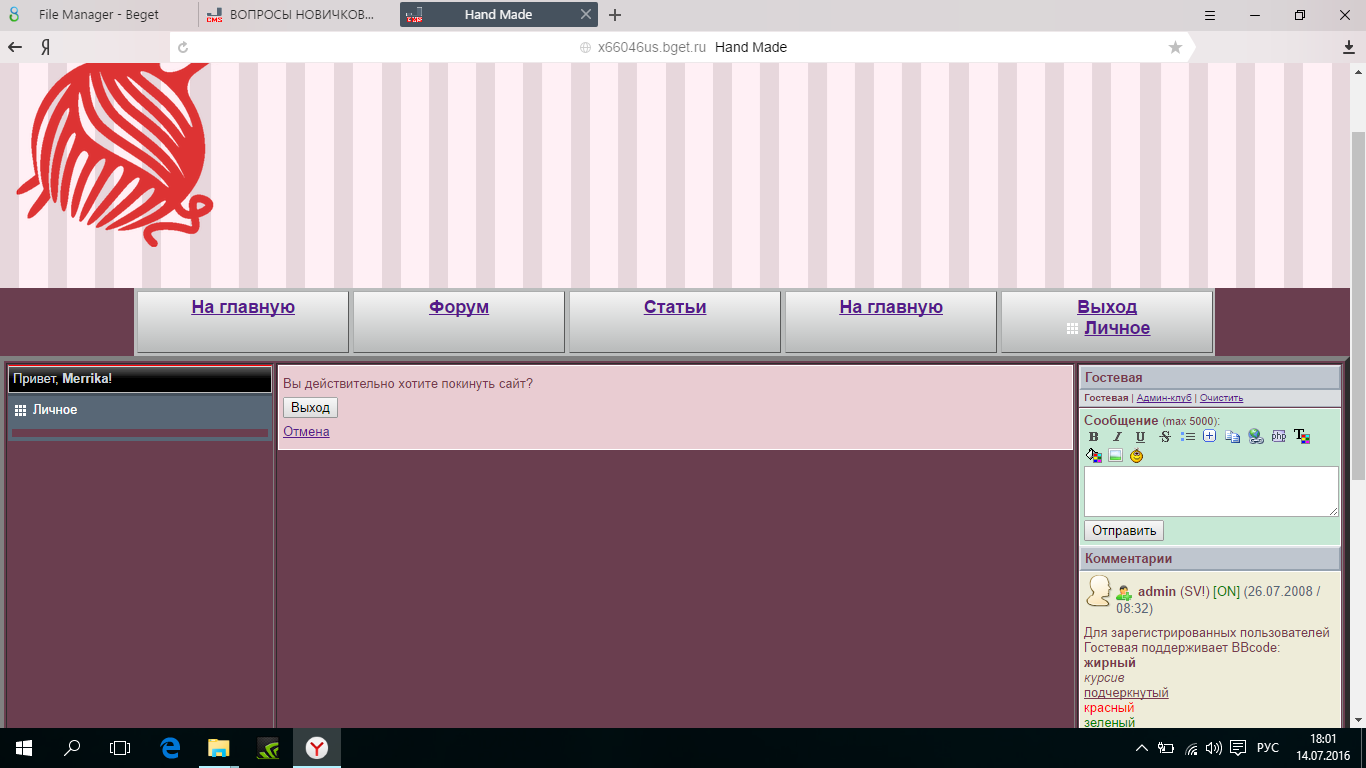
Task: Open Windows taskbar search
Action: click(x=72, y=748)
